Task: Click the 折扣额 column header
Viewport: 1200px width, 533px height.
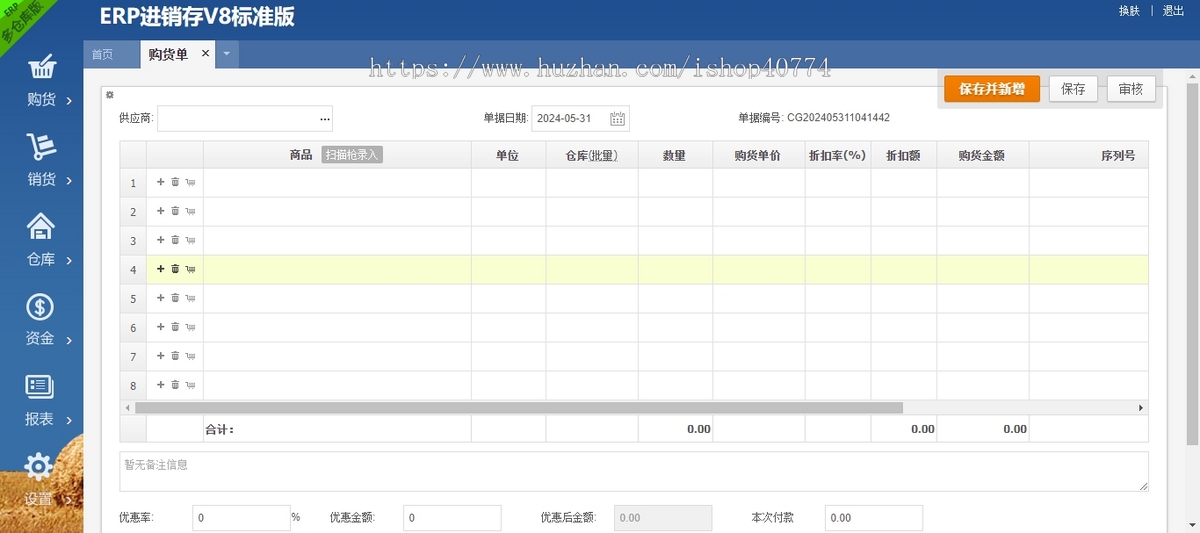Action: (x=903, y=156)
